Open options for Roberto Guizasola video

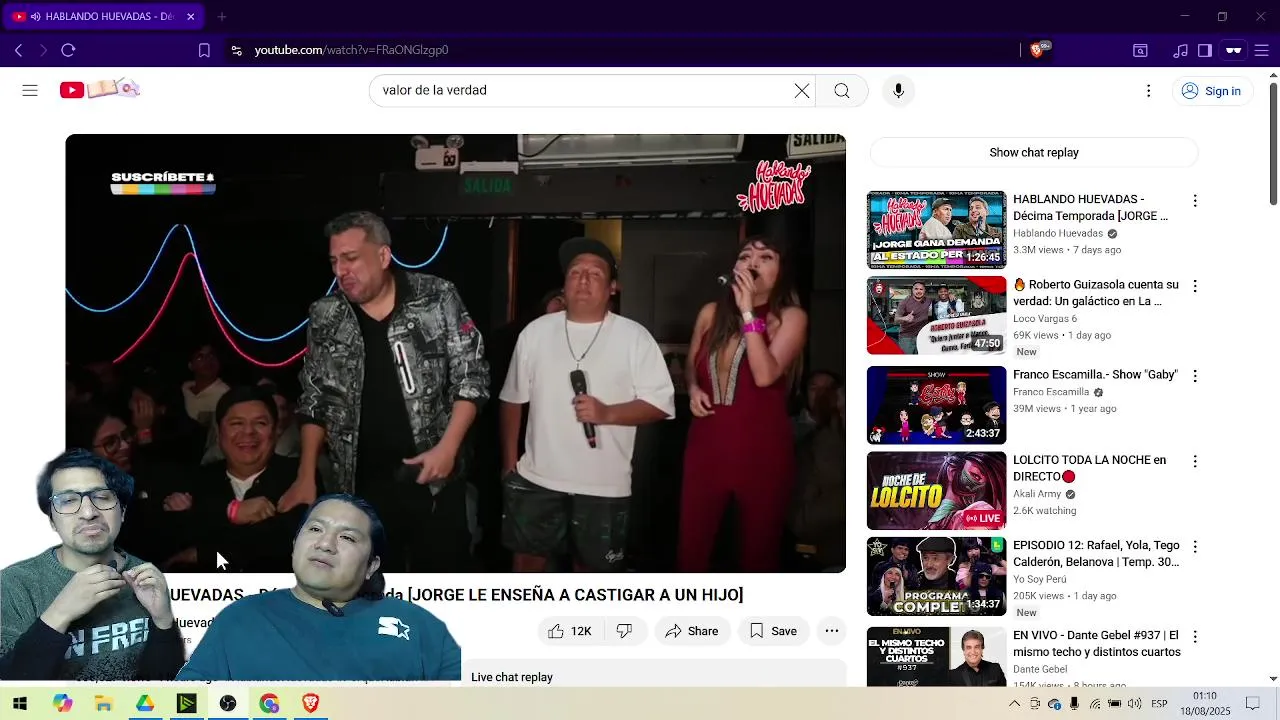point(1194,286)
